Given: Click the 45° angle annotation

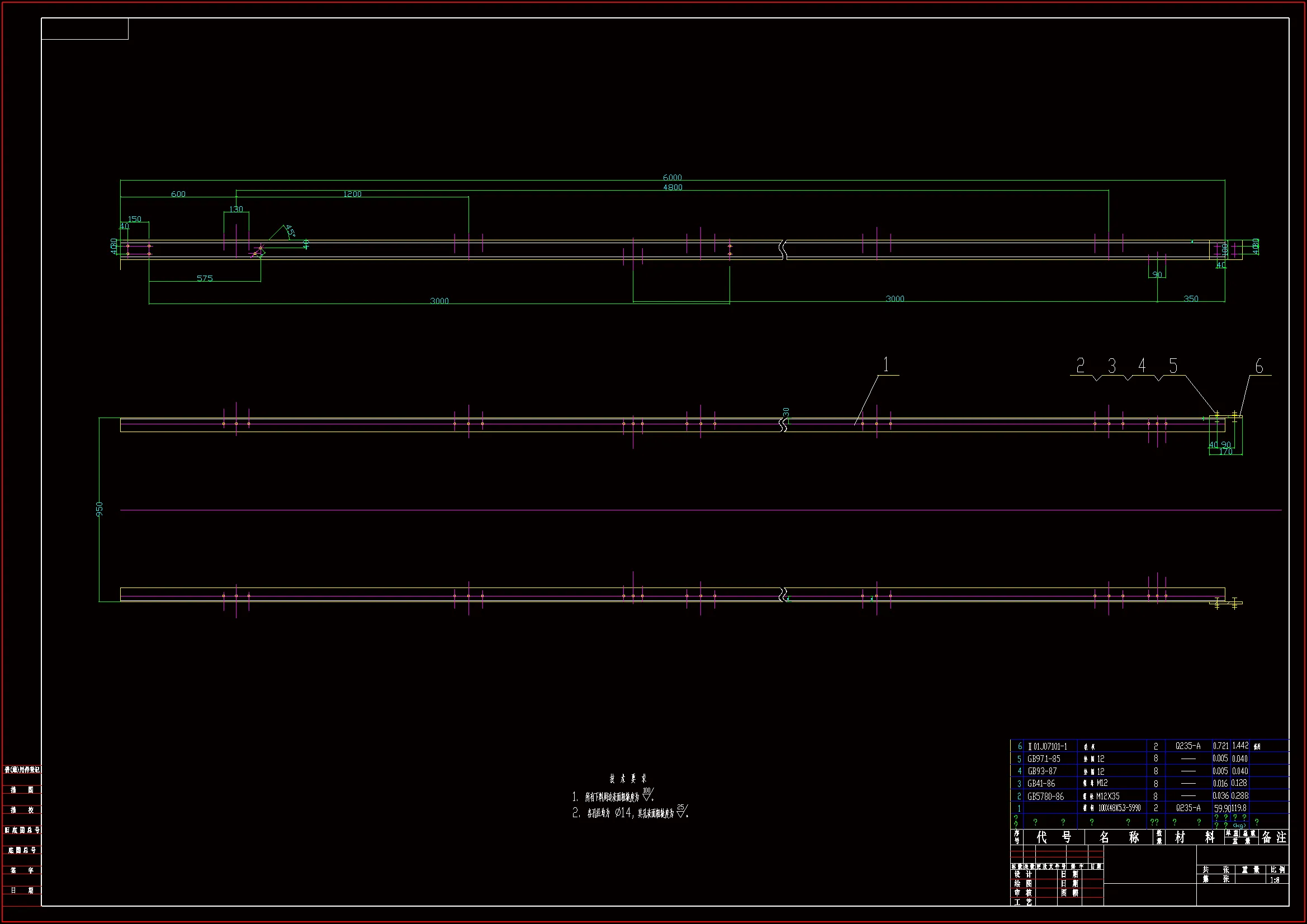Looking at the screenshot, I should [x=290, y=230].
